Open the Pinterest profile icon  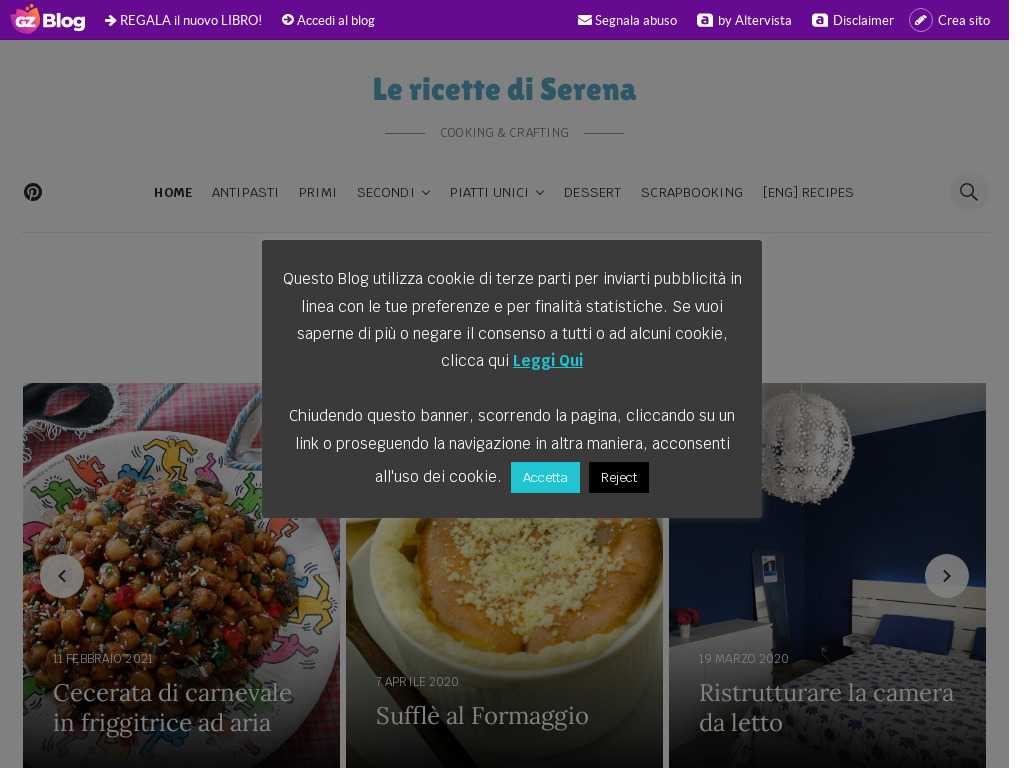pos(33,192)
